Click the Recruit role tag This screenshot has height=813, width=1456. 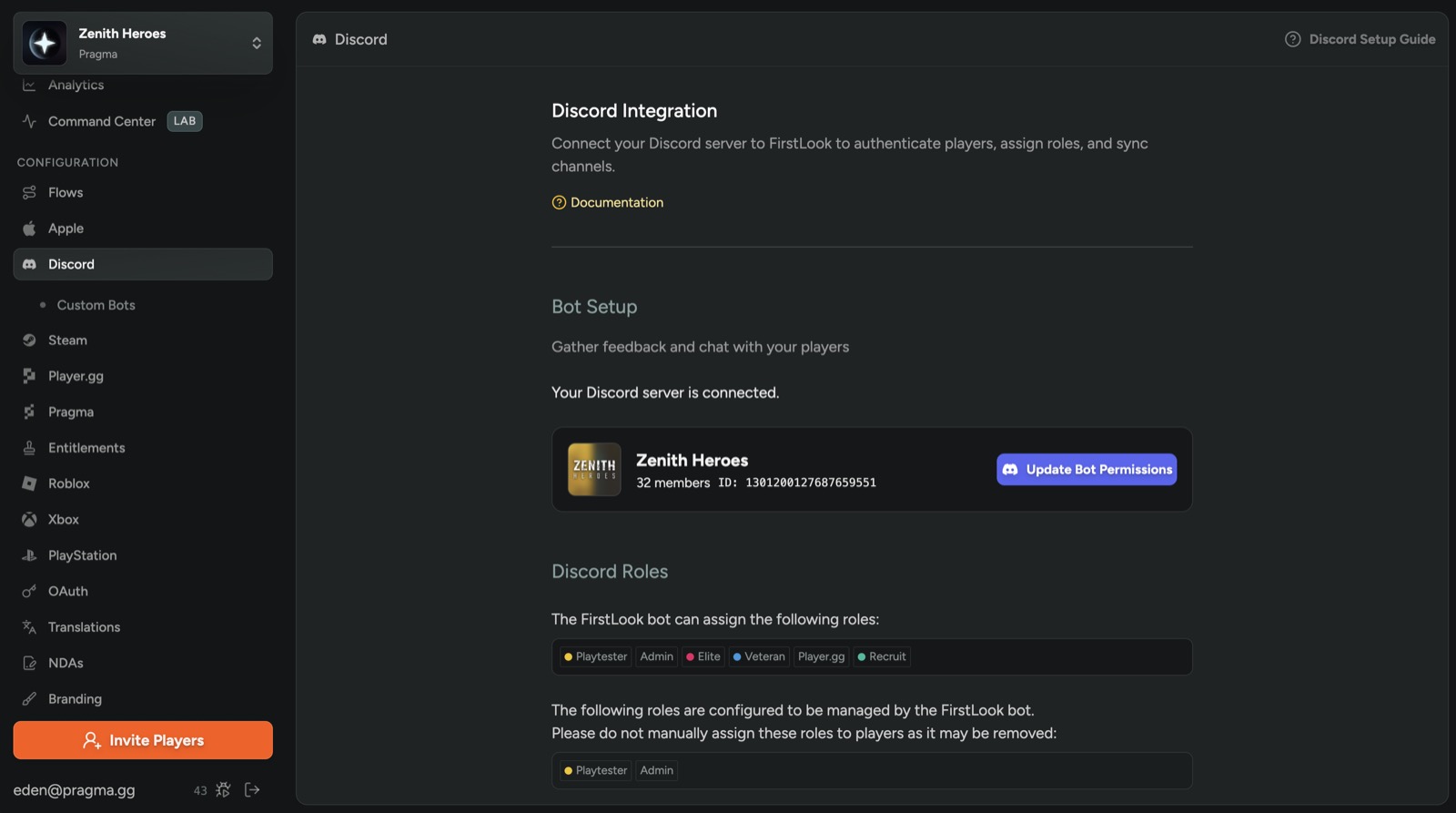point(882,656)
